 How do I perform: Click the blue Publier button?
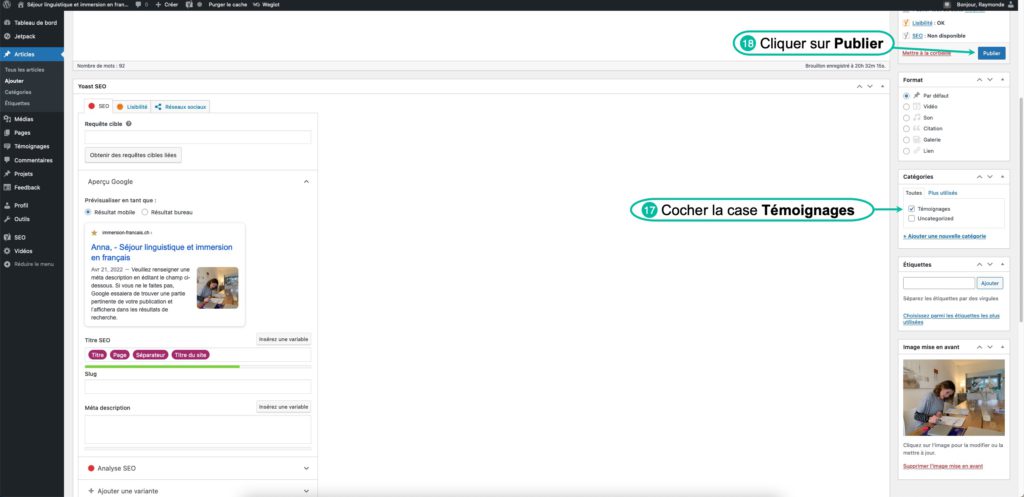pyautogui.click(x=991, y=53)
